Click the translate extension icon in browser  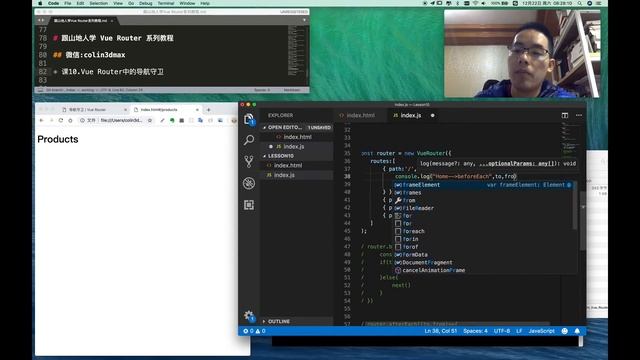(200, 120)
